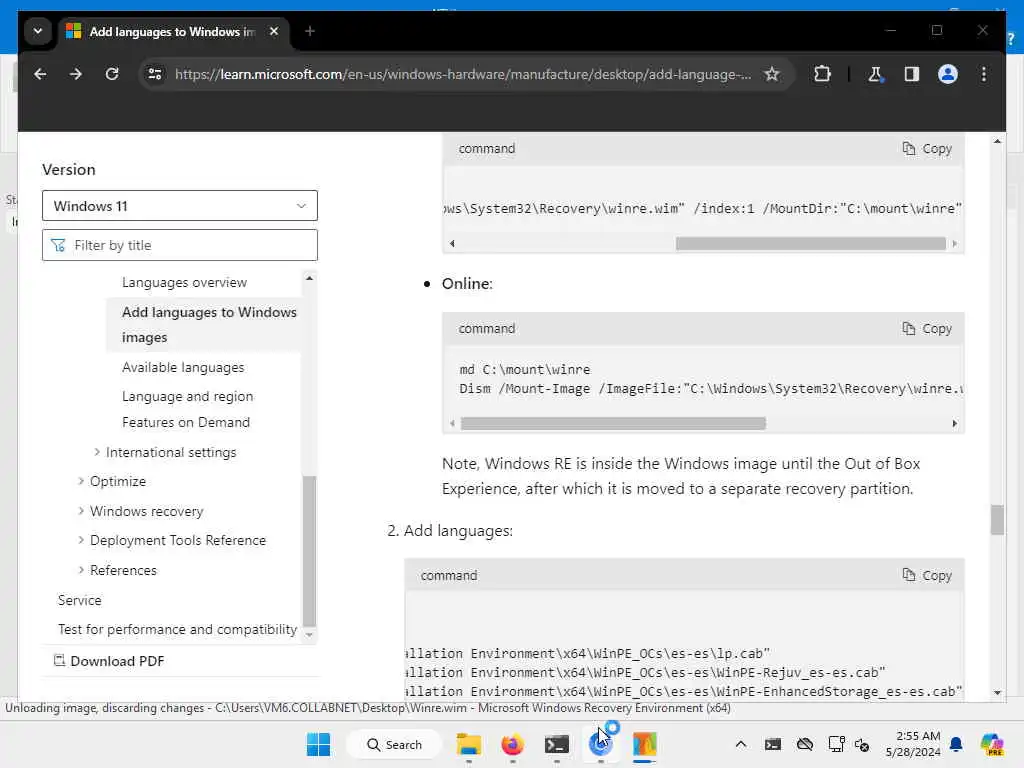This screenshot has height=768, width=1024.
Task: Open the terminal app on taskbar
Action: tap(556, 744)
